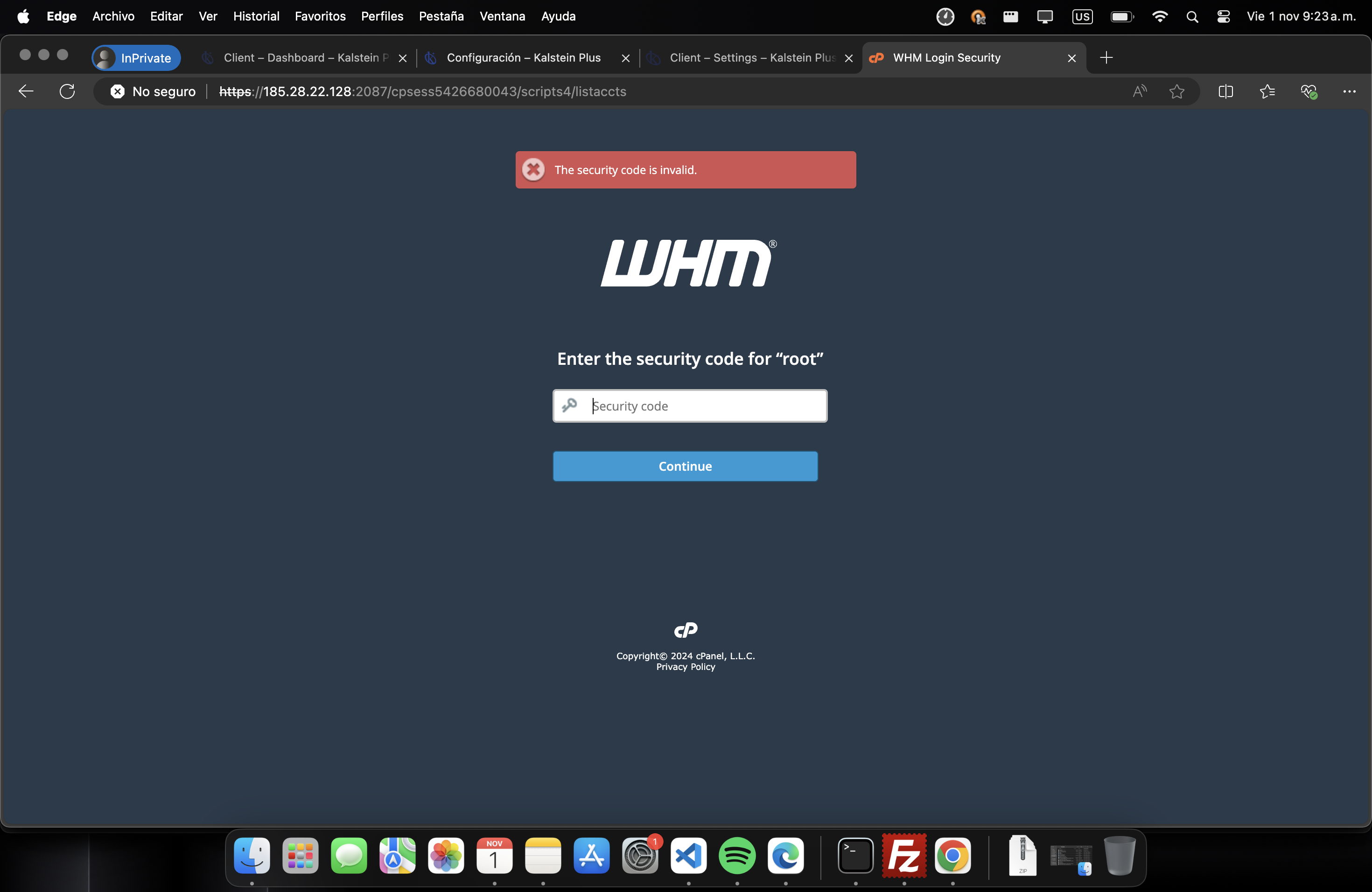Viewport: 1372px width, 892px height.
Task: Open the Apple menu
Action: 23,16
